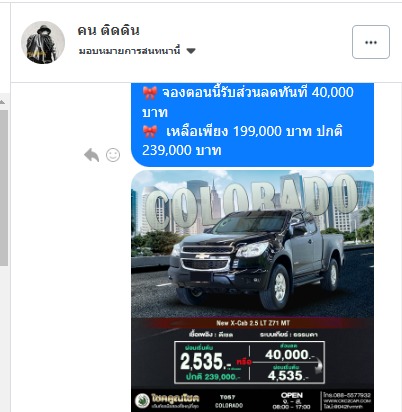402x412 pixels.
Task: Open the contact's profile picture avatar
Action: [43, 42]
